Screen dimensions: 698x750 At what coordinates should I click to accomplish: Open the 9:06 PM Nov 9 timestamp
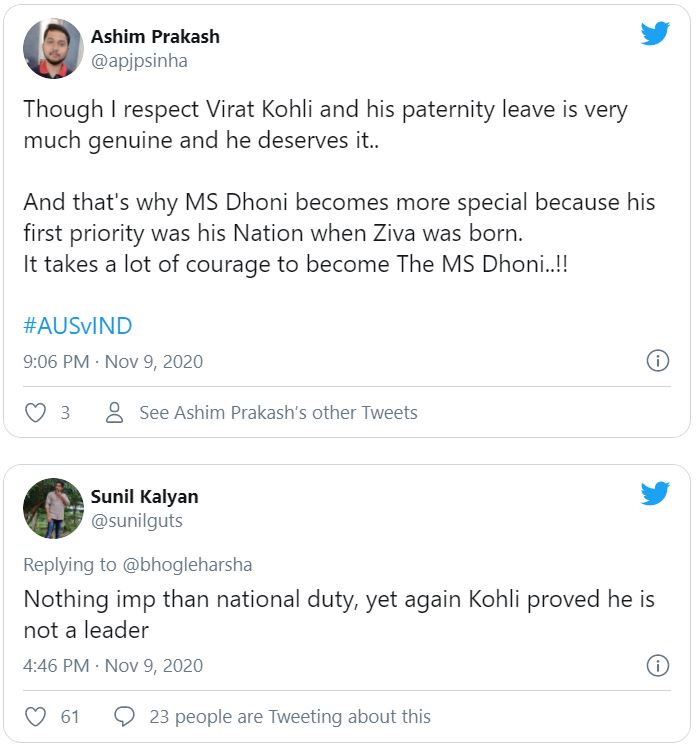pos(113,361)
